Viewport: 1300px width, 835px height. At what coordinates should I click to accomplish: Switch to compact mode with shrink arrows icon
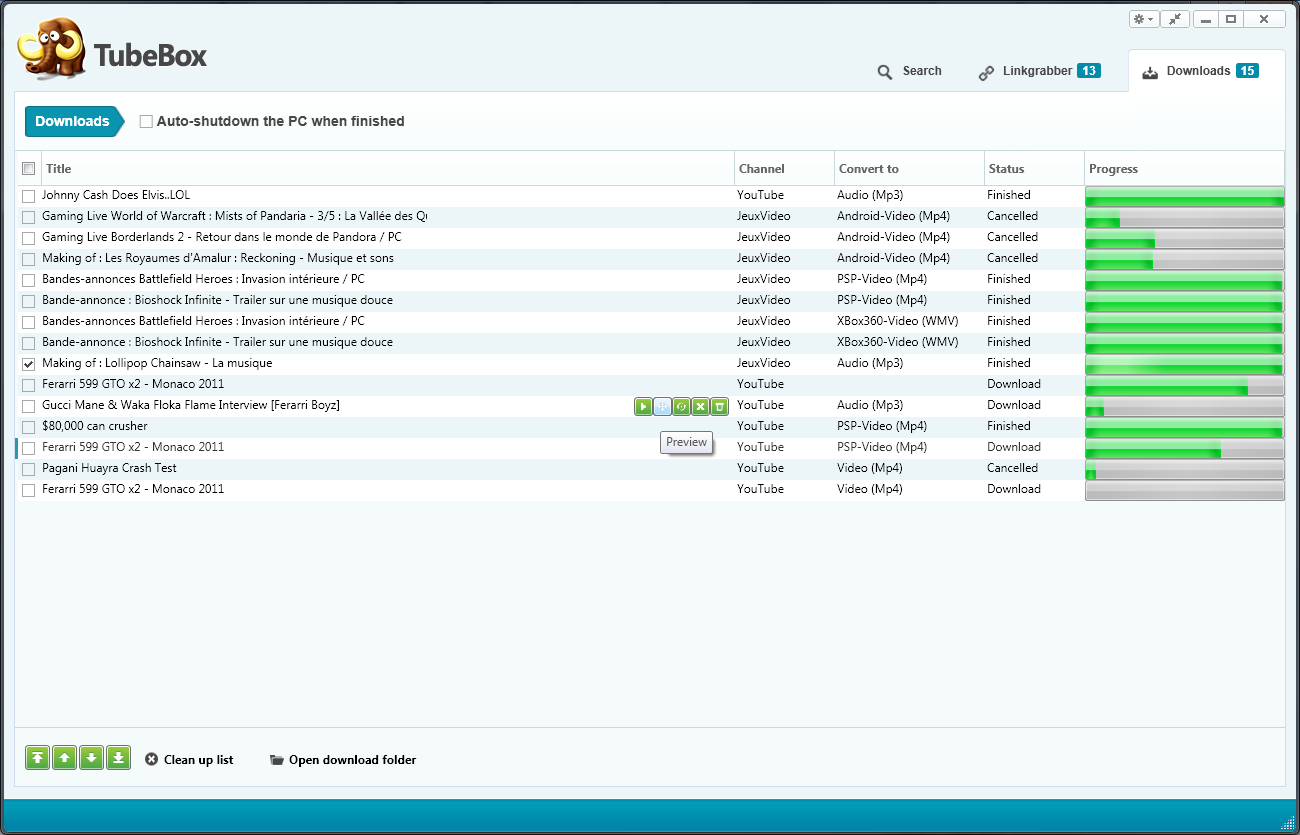(1175, 19)
